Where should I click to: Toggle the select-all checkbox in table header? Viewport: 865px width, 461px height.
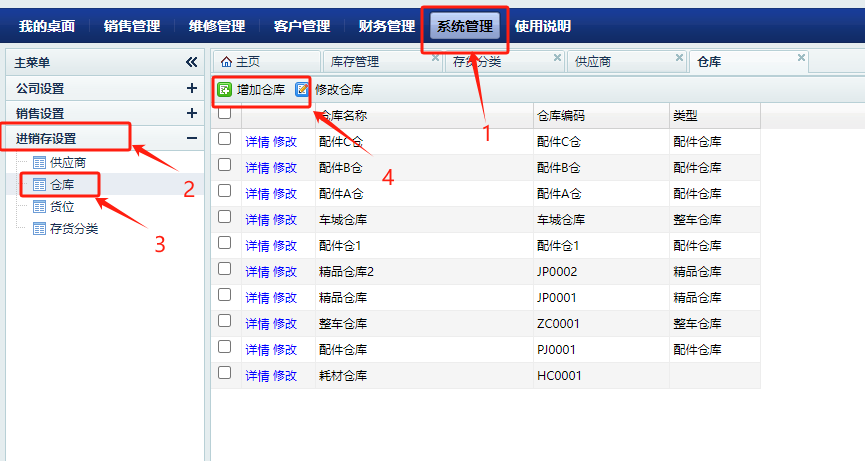pyautogui.click(x=225, y=114)
